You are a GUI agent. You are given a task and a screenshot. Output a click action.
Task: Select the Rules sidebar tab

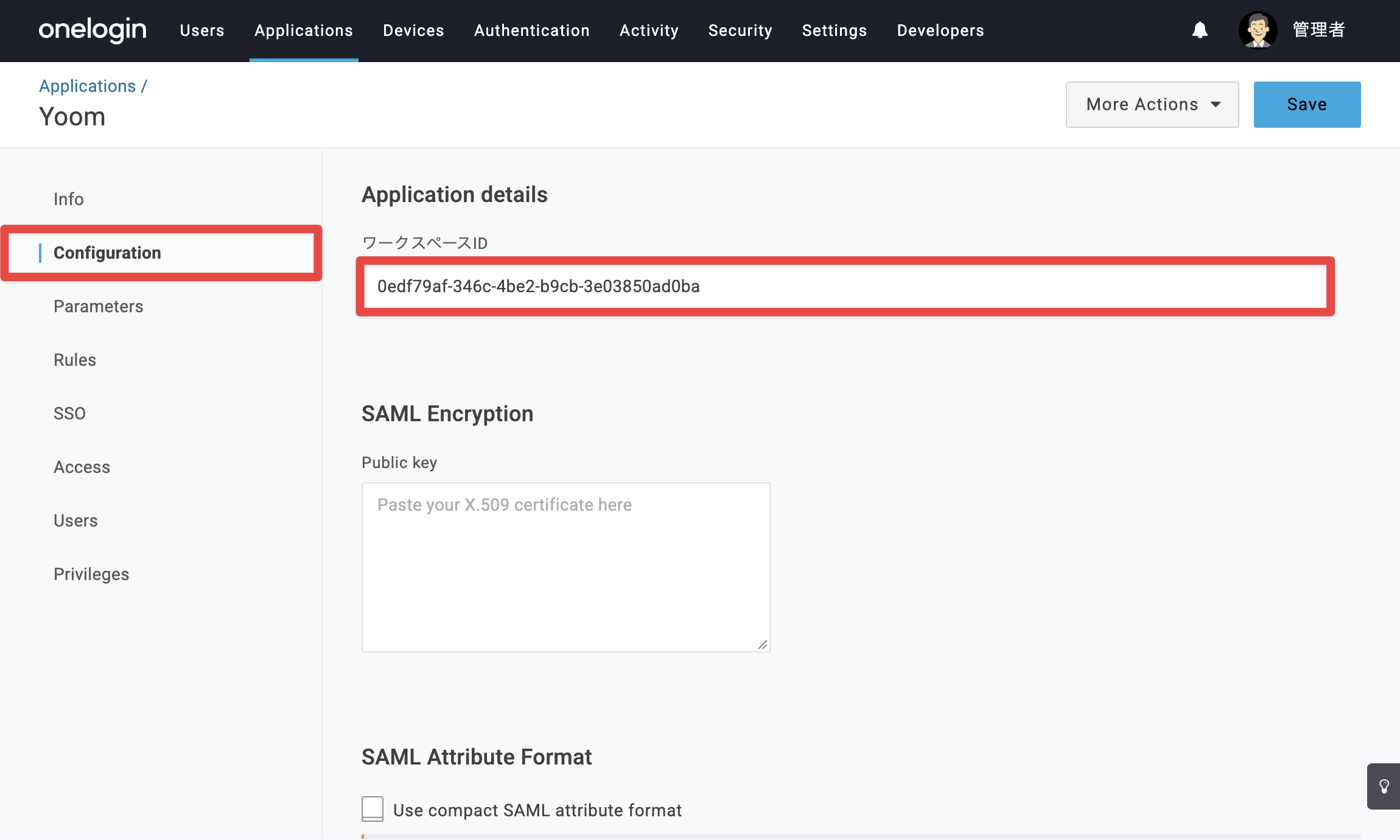[75, 360]
